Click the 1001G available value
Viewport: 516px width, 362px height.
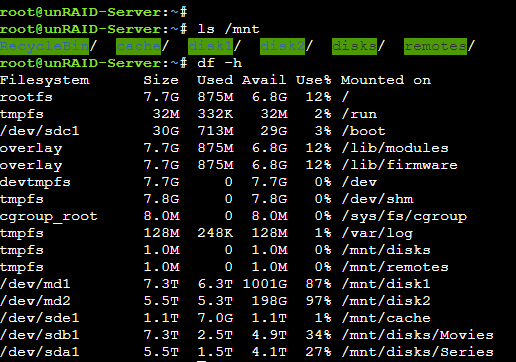265,284
